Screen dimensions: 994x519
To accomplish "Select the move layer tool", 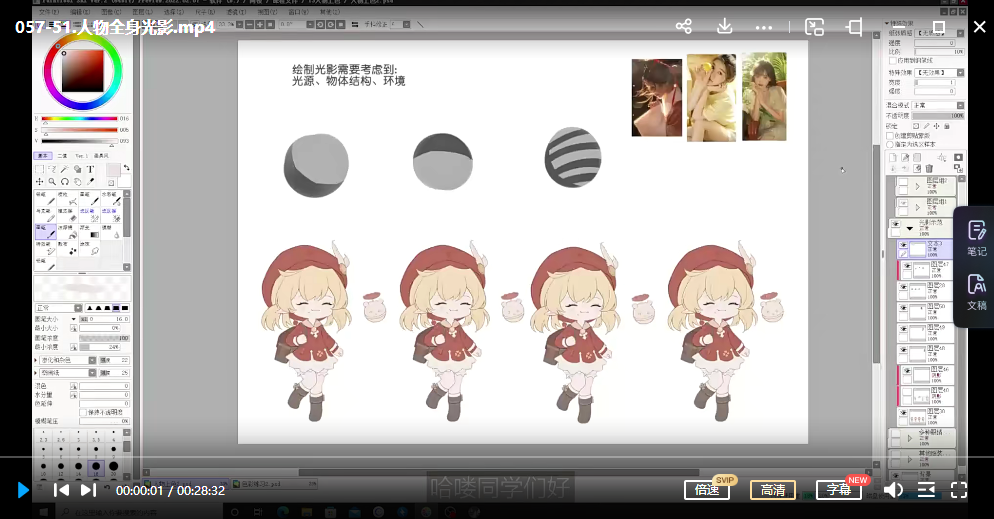I will point(39,181).
